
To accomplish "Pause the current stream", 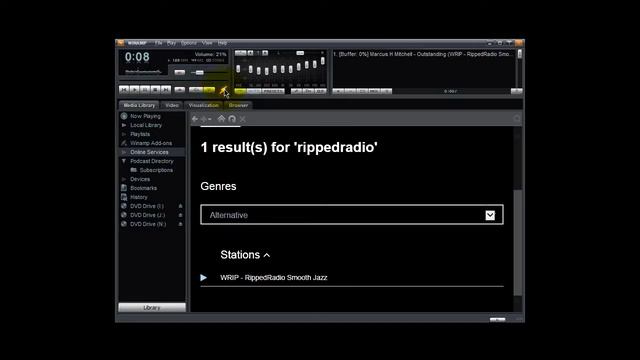I will [x=145, y=89].
